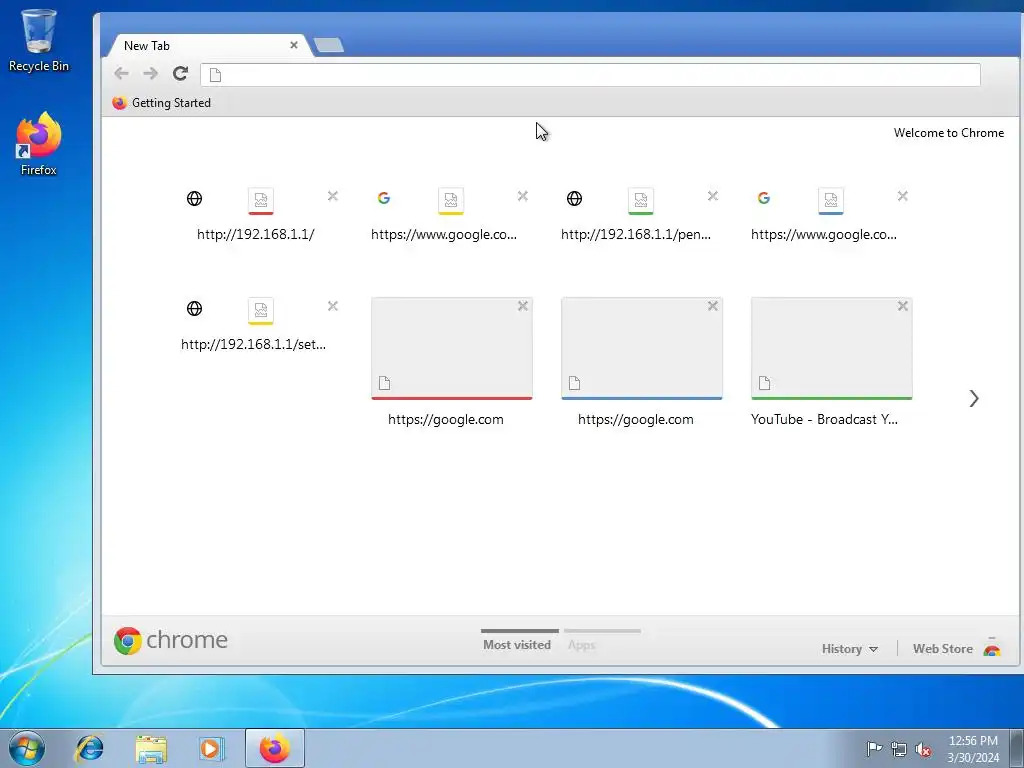
Task: Open the Getting Started bookmark
Action: (x=161, y=103)
